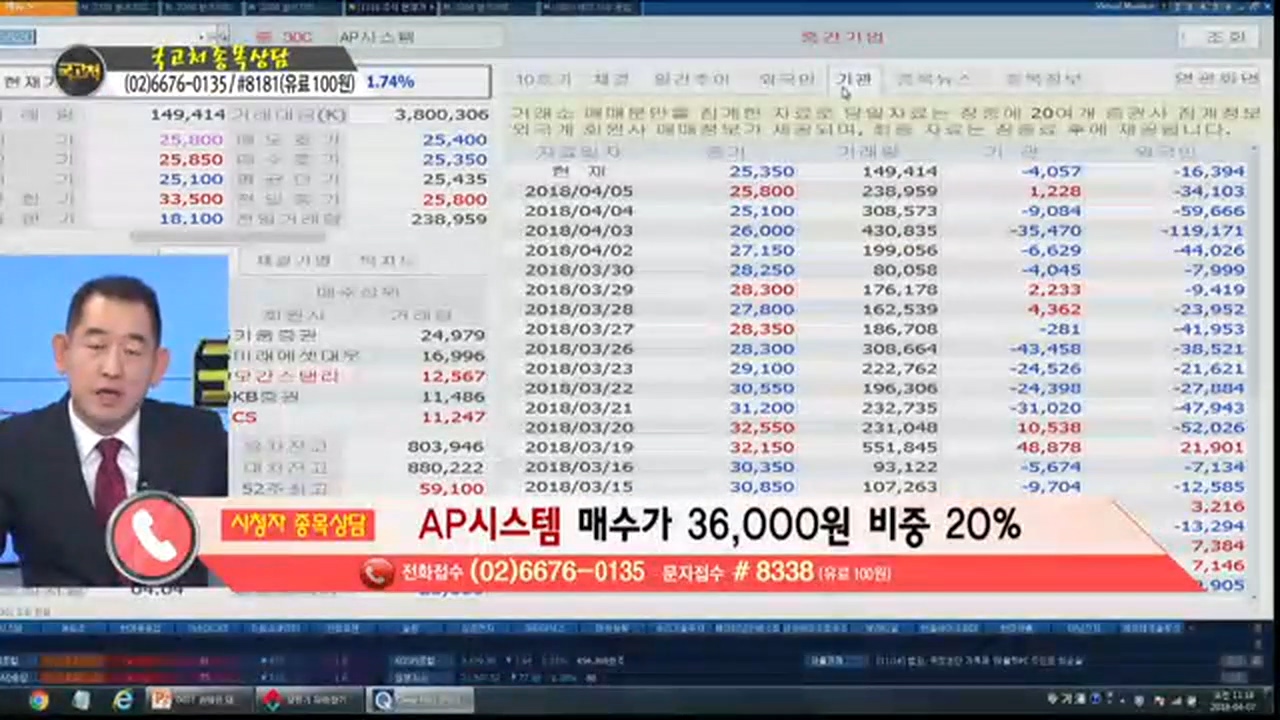Launch Internet Explorer from the taskbar
1280x720 pixels.
click(123, 700)
